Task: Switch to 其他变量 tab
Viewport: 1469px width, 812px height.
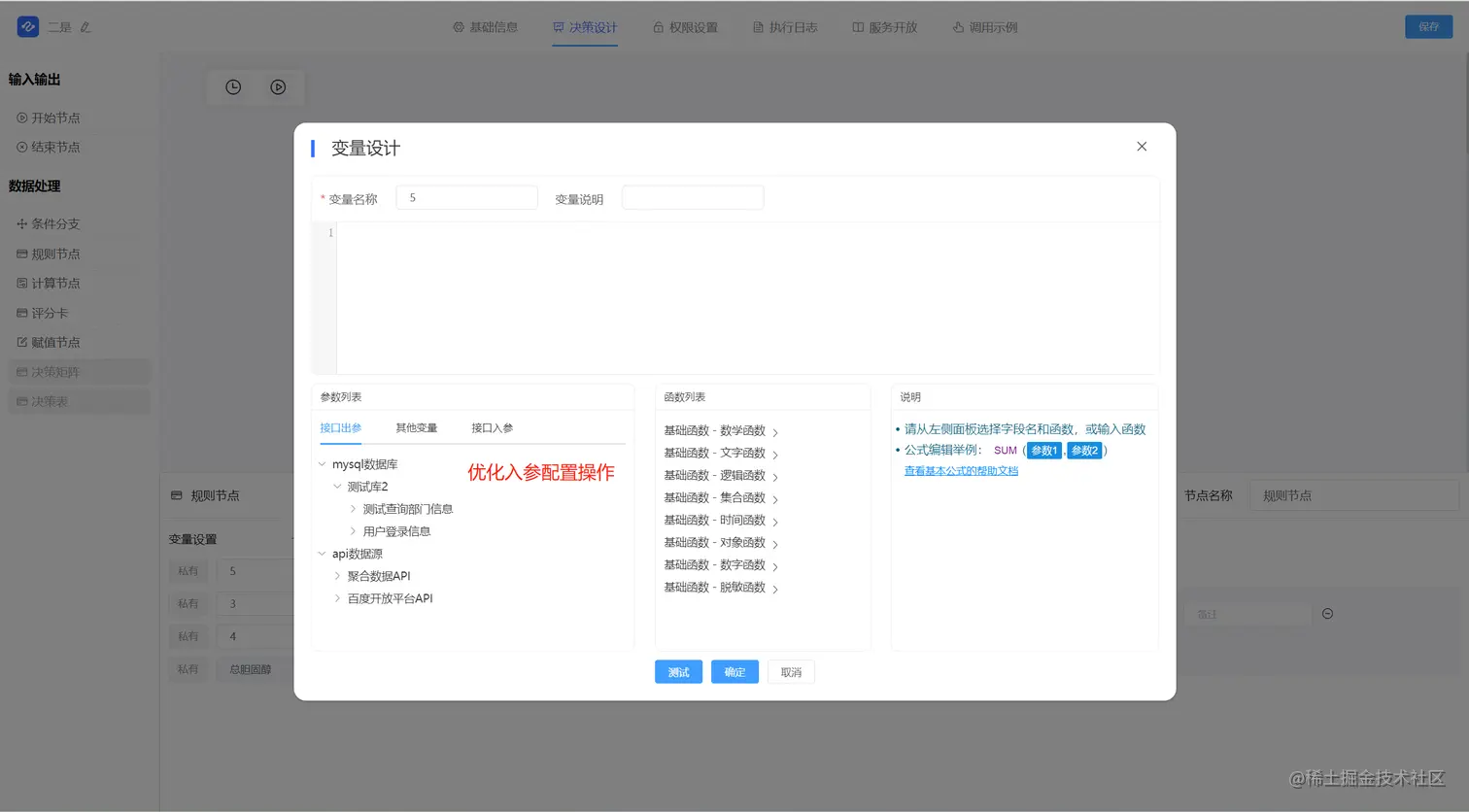Action: click(x=416, y=428)
